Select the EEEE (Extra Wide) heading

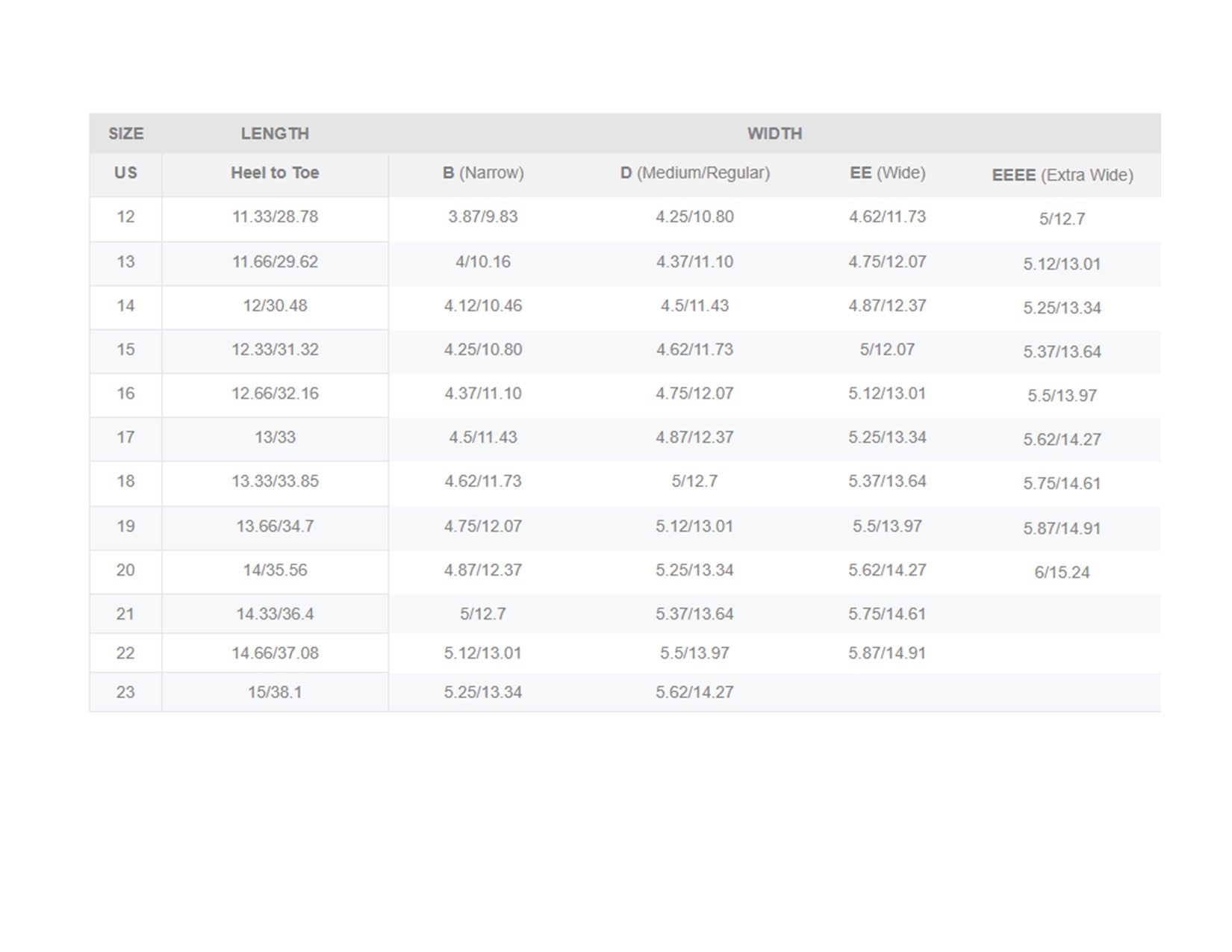click(x=1062, y=175)
